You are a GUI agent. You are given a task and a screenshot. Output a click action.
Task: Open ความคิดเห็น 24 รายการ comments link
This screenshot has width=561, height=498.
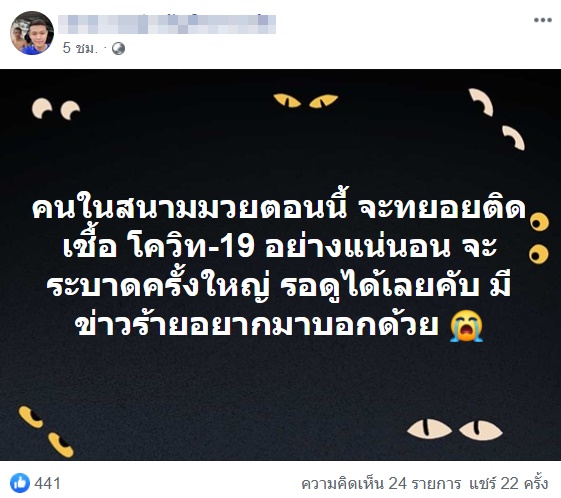(x=381, y=483)
